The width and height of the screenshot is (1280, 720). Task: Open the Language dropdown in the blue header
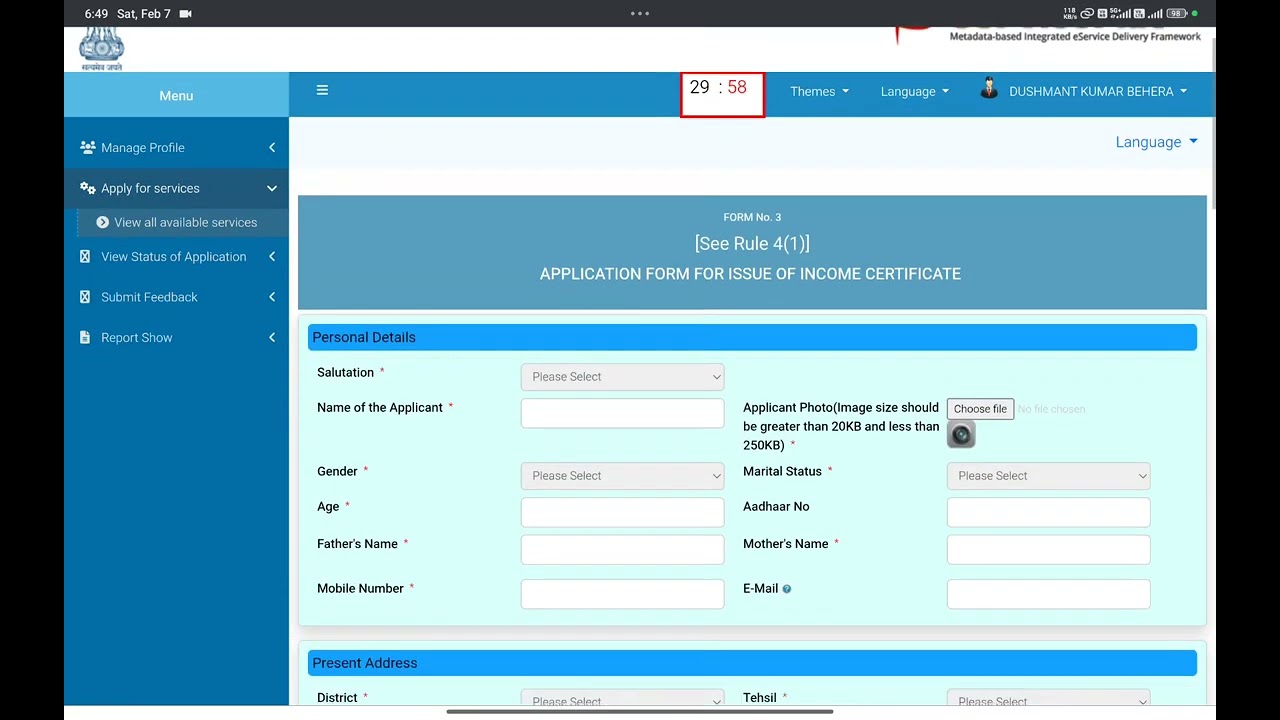pos(914,91)
